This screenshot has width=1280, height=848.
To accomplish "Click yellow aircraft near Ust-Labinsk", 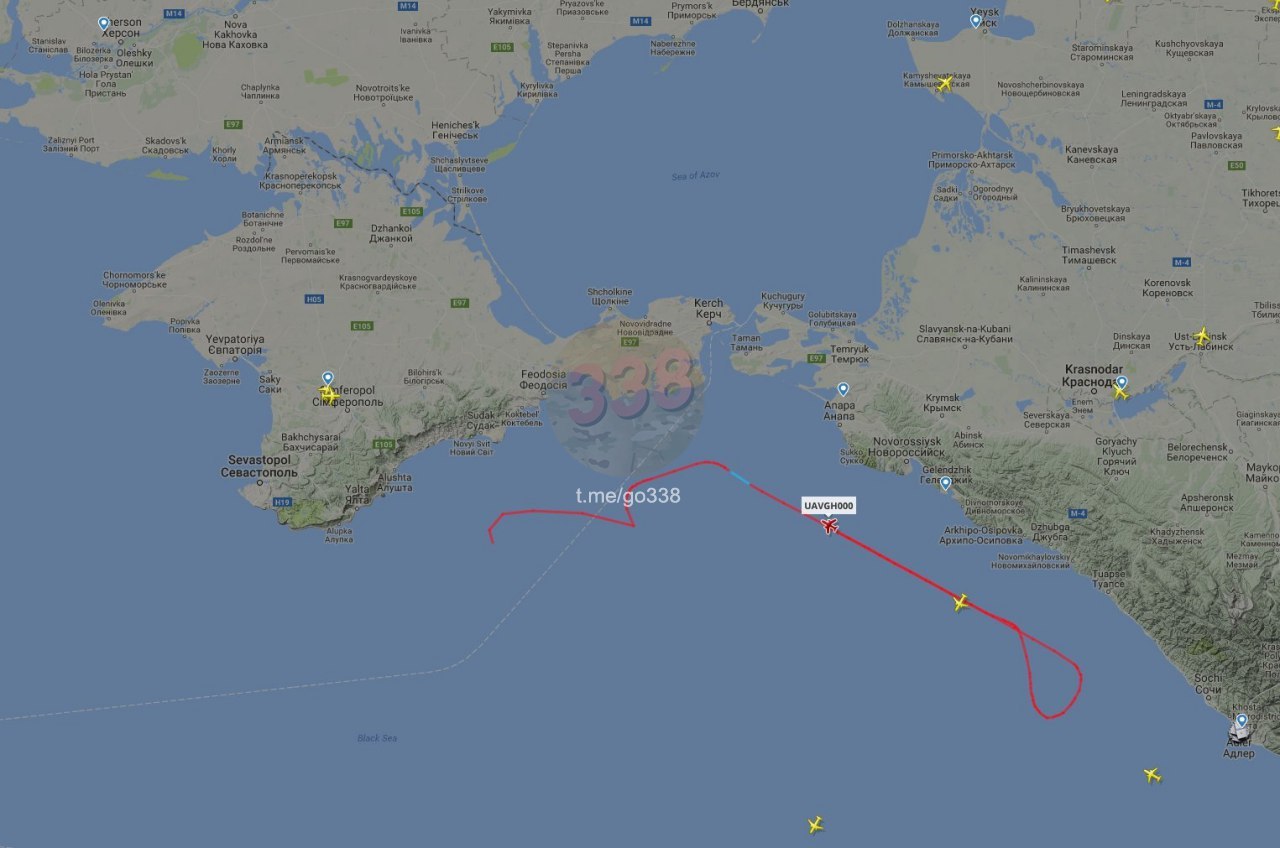I will coord(1202,336).
